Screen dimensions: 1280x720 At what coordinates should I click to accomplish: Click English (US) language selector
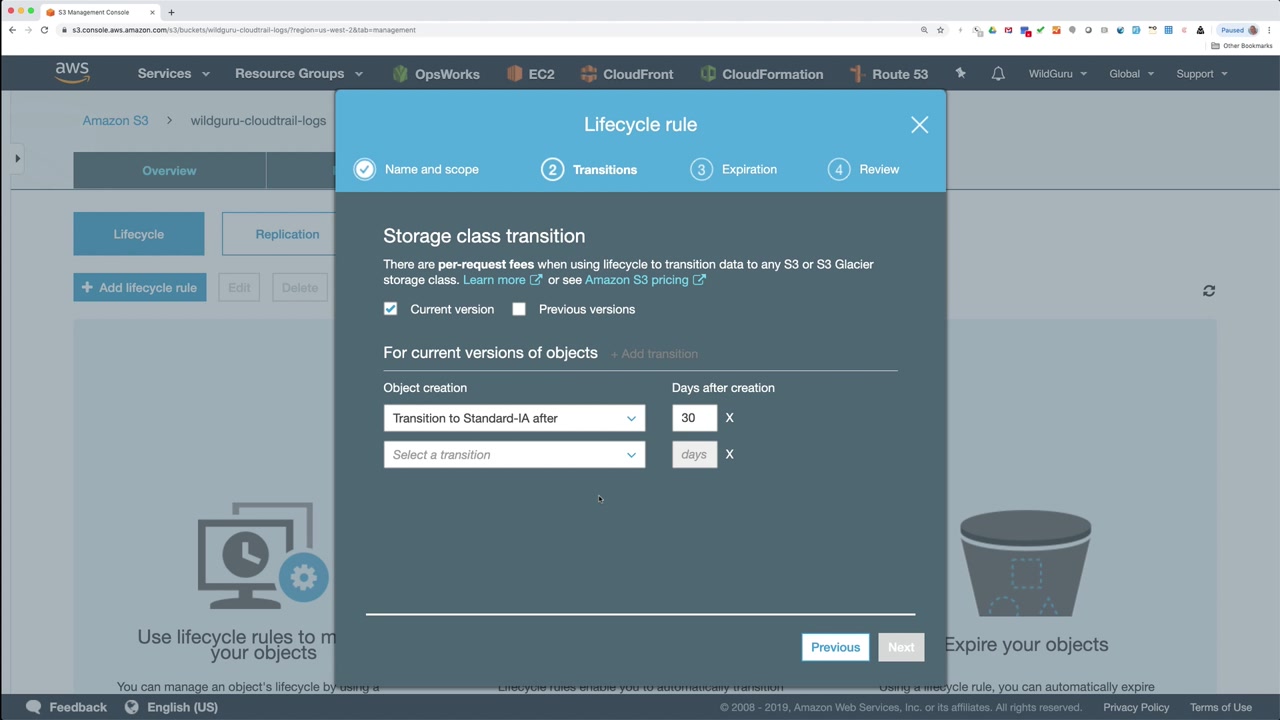point(182,707)
